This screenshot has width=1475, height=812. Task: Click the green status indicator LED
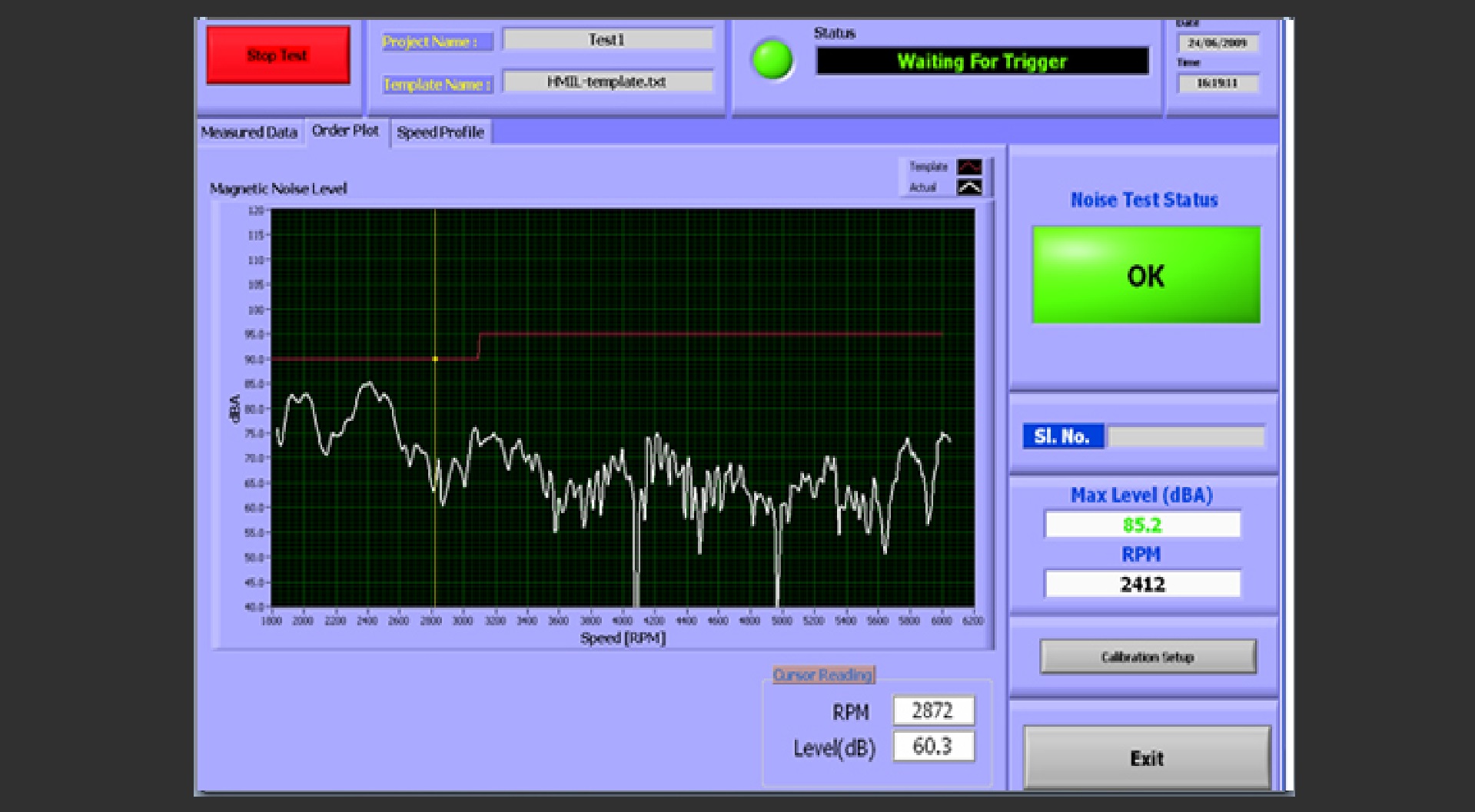[x=772, y=60]
